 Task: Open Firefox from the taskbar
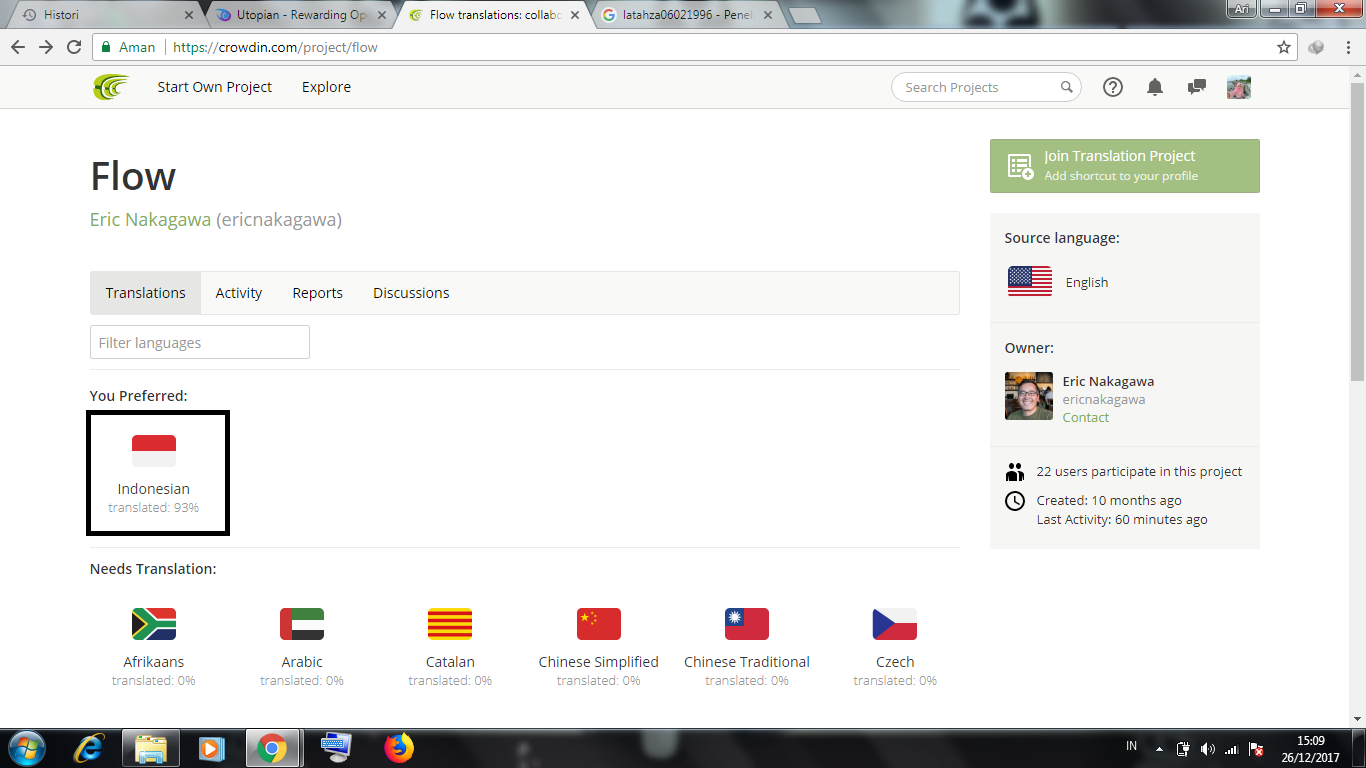pos(398,748)
